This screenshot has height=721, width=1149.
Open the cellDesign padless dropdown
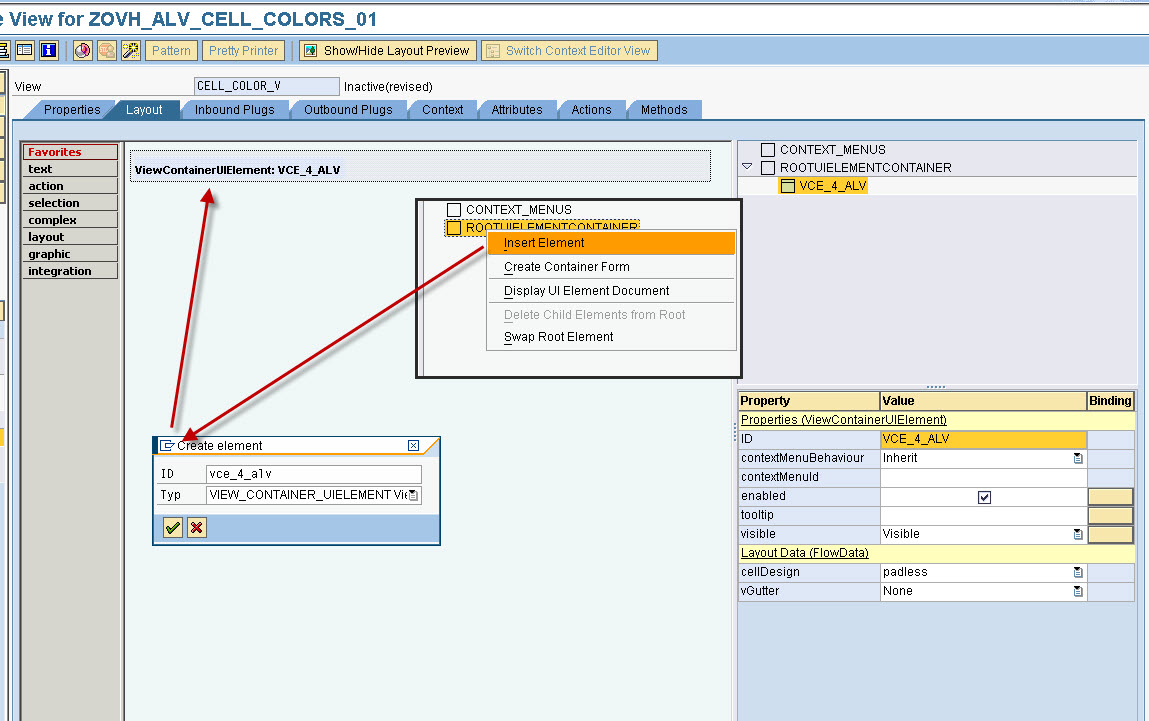click(1078, 572)
